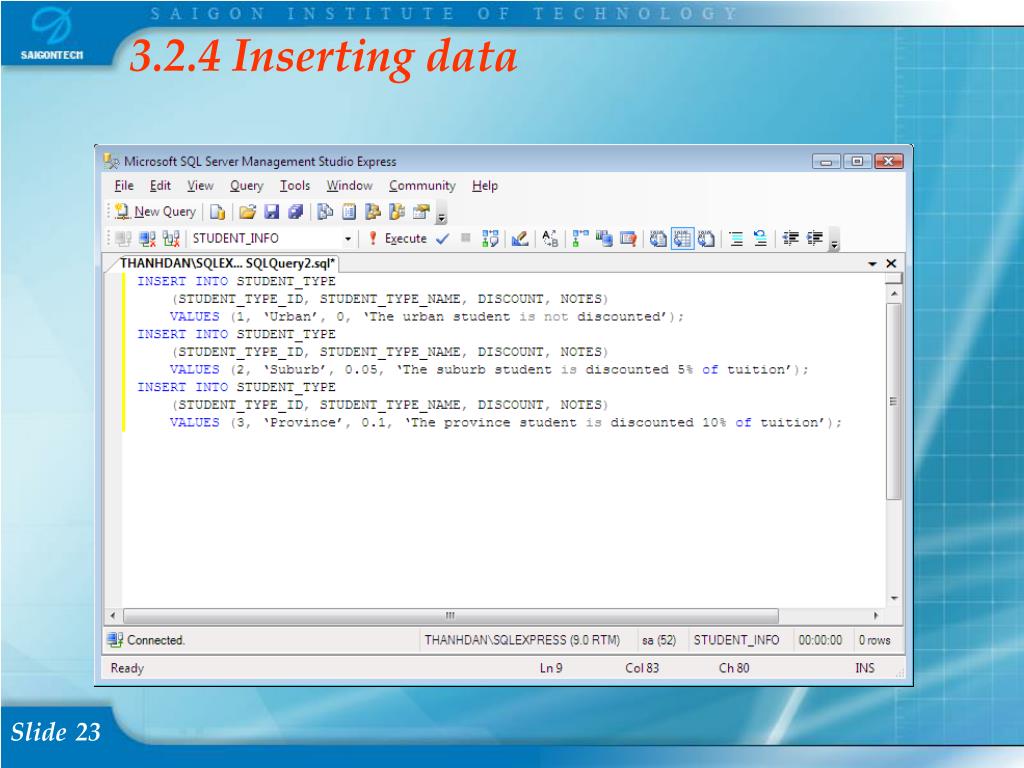Click 'THANHDAN\SQLEXPRESS (9.0 RTM)' in status bar

tap(522, 640)
